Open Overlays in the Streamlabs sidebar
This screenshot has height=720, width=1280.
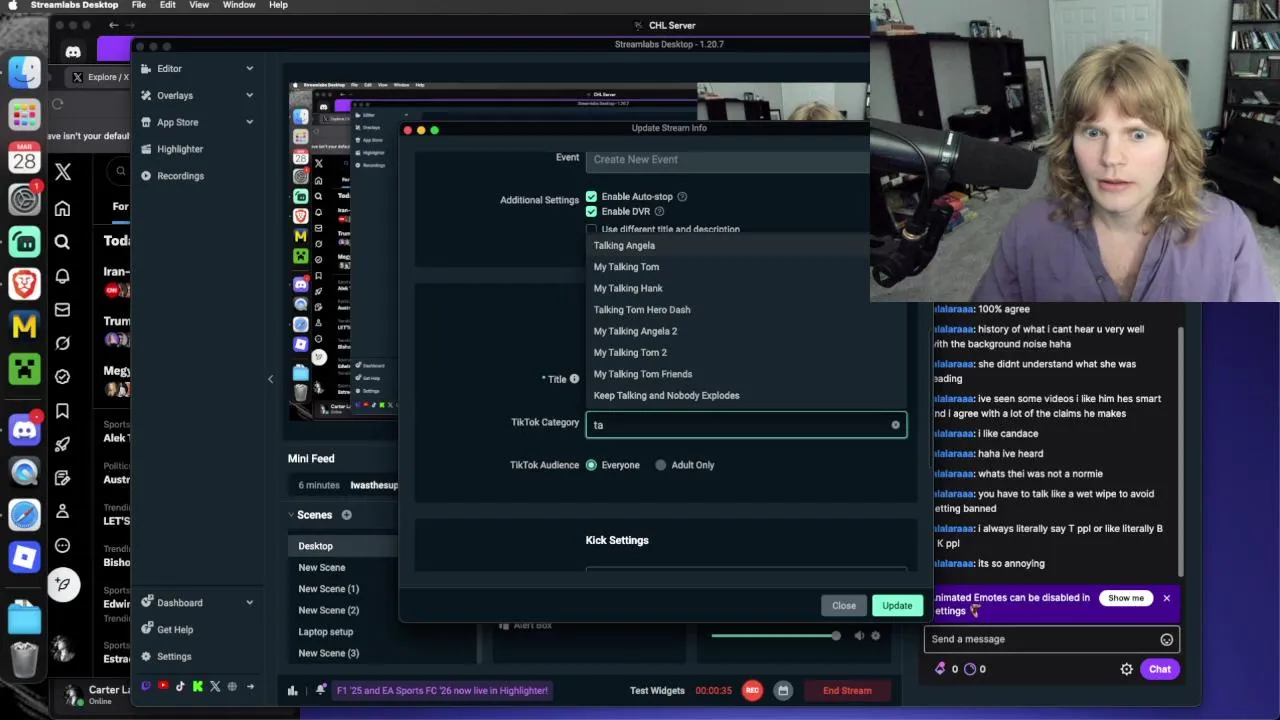[175, 95]
